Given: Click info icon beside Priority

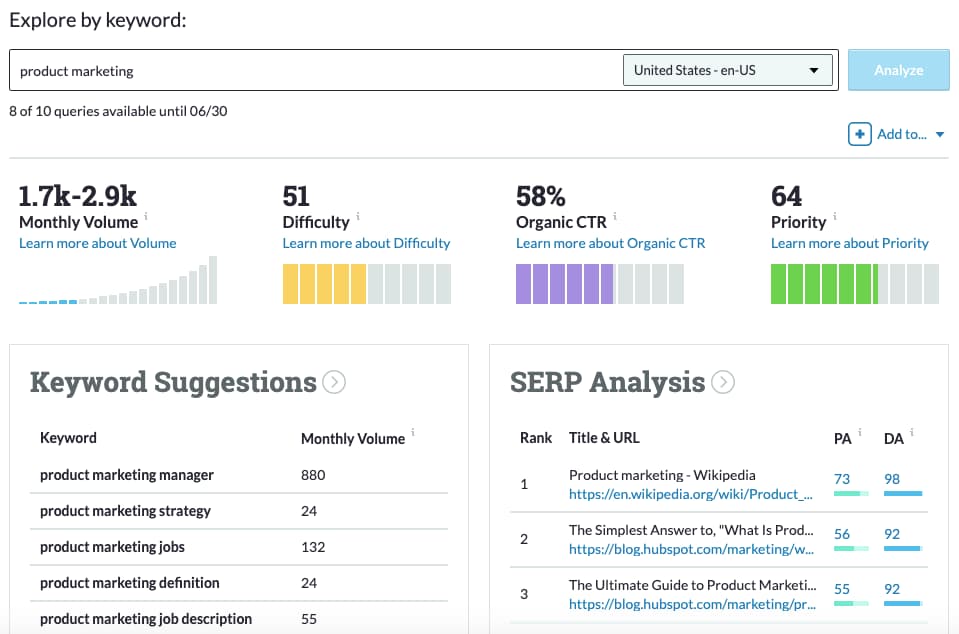Looking at the screenshot, I should coord(835,216).
